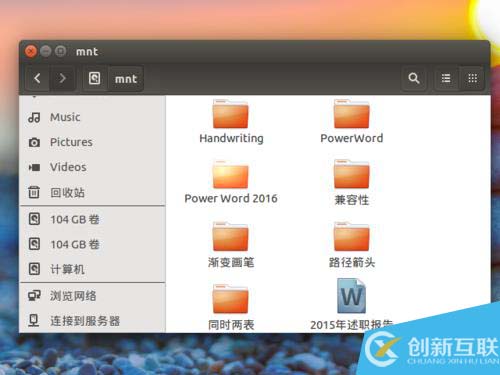Click the 计算机 drive icon
Image resolution: width=500 pixels, height=375 pixels.
[34, 269]
